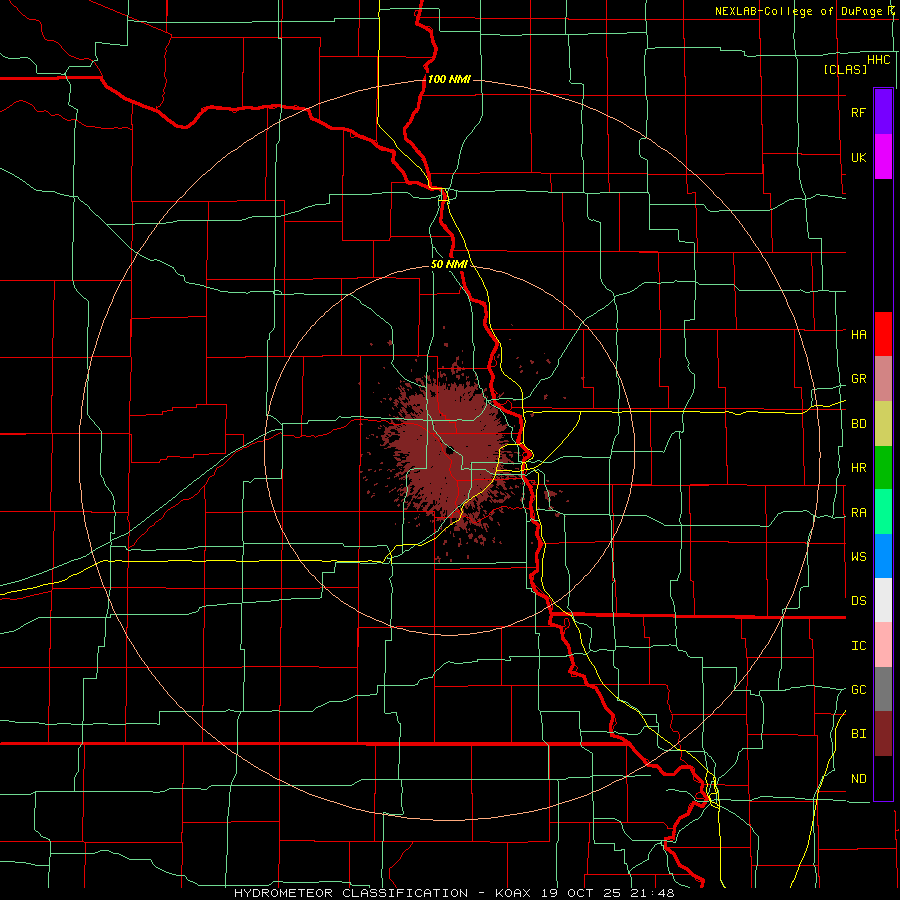Click the RF legend label
900x900 pixels.
click(x=859, y=112)
